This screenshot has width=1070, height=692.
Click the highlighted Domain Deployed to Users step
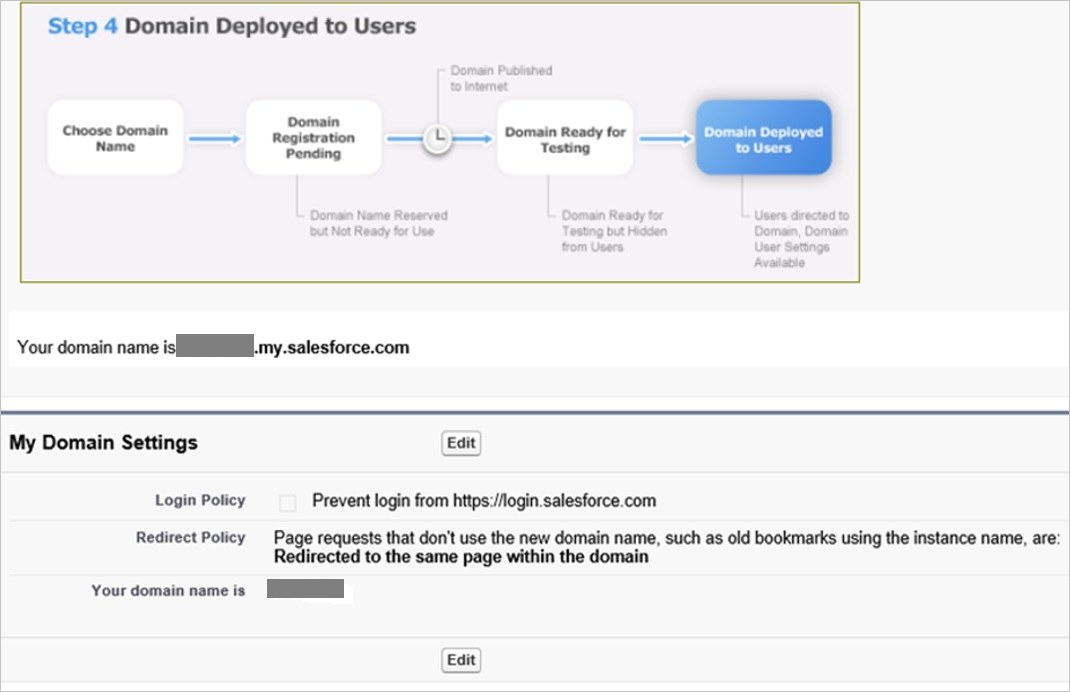coord(764,138)
